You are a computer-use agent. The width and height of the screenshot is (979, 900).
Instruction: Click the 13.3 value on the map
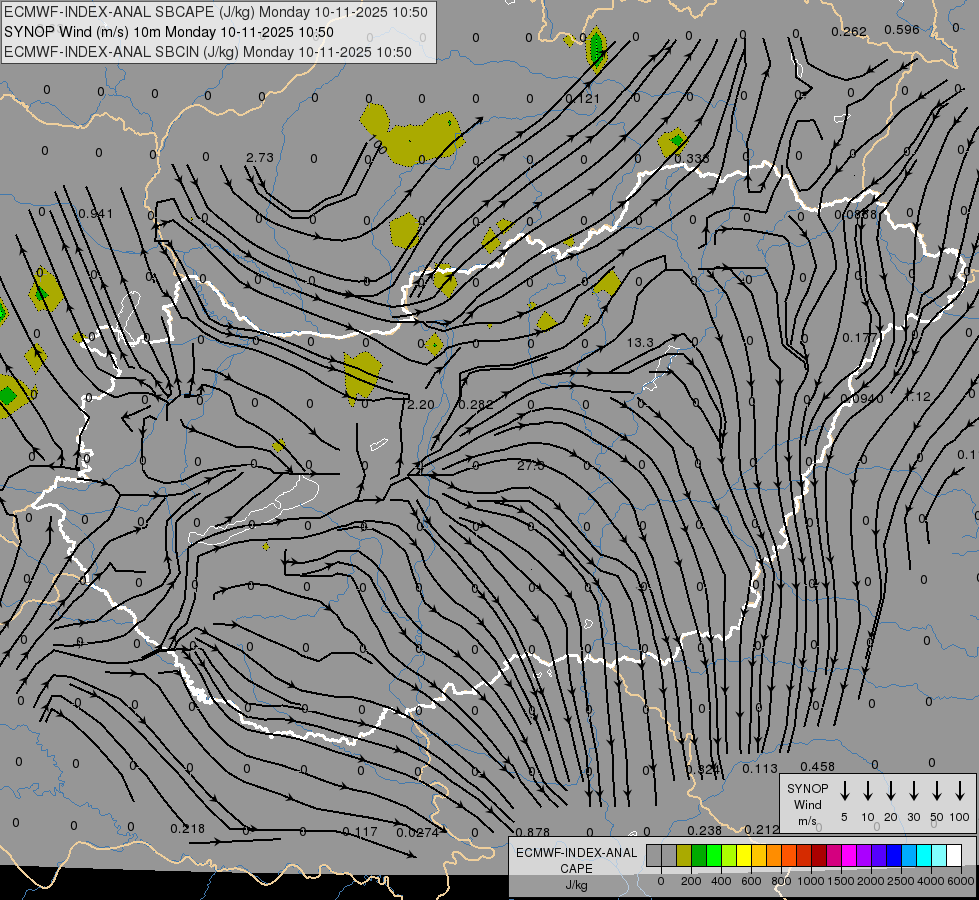[x=640, y=342]
